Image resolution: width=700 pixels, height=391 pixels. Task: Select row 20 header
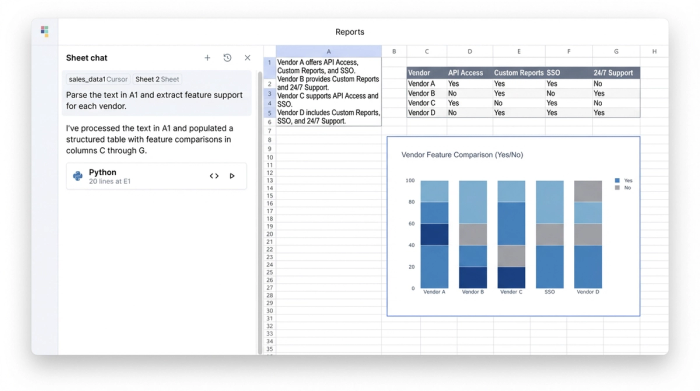tap(270, 234)
